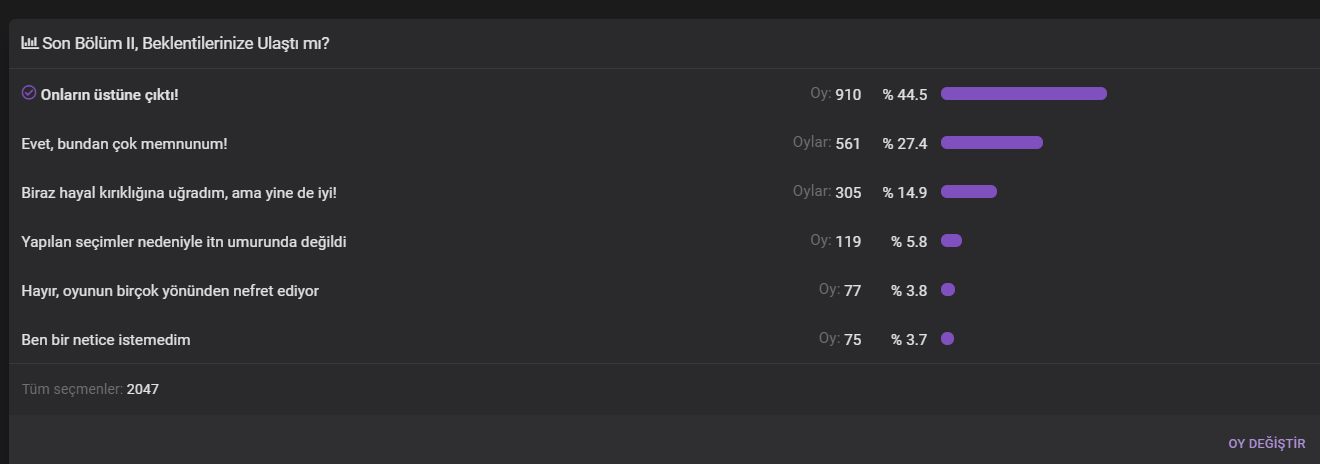Click the 'OY DEĞİŞTİR' button
The height and width of the screenshot is (464, 1320).
(x=1267, y=443)
